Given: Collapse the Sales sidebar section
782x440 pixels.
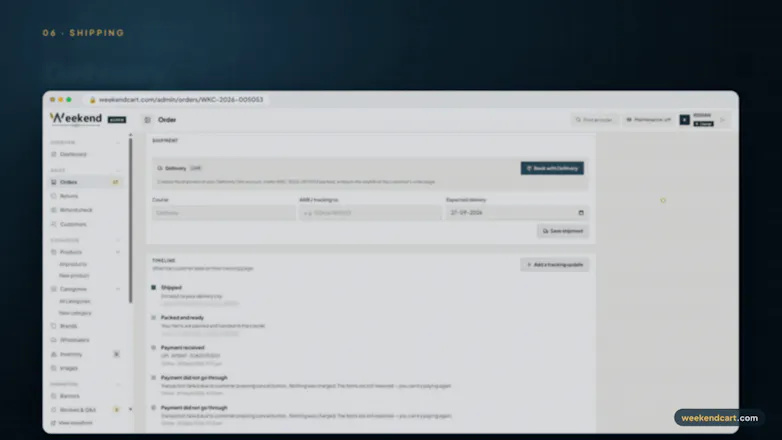Looking at the screenshot, I should tap(118, 171).
